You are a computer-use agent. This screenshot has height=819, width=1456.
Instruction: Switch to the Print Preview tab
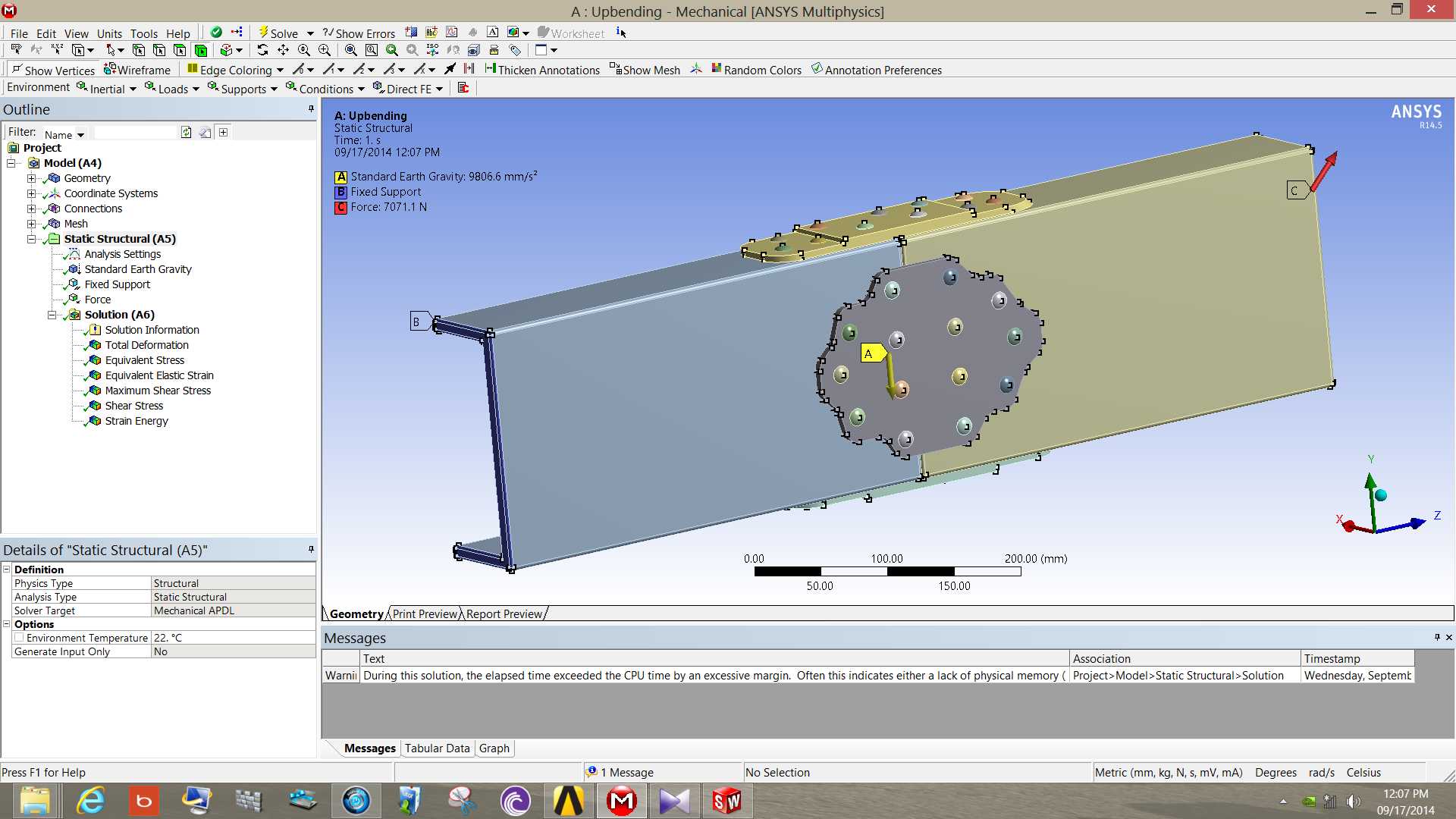(x=425, y=613)
